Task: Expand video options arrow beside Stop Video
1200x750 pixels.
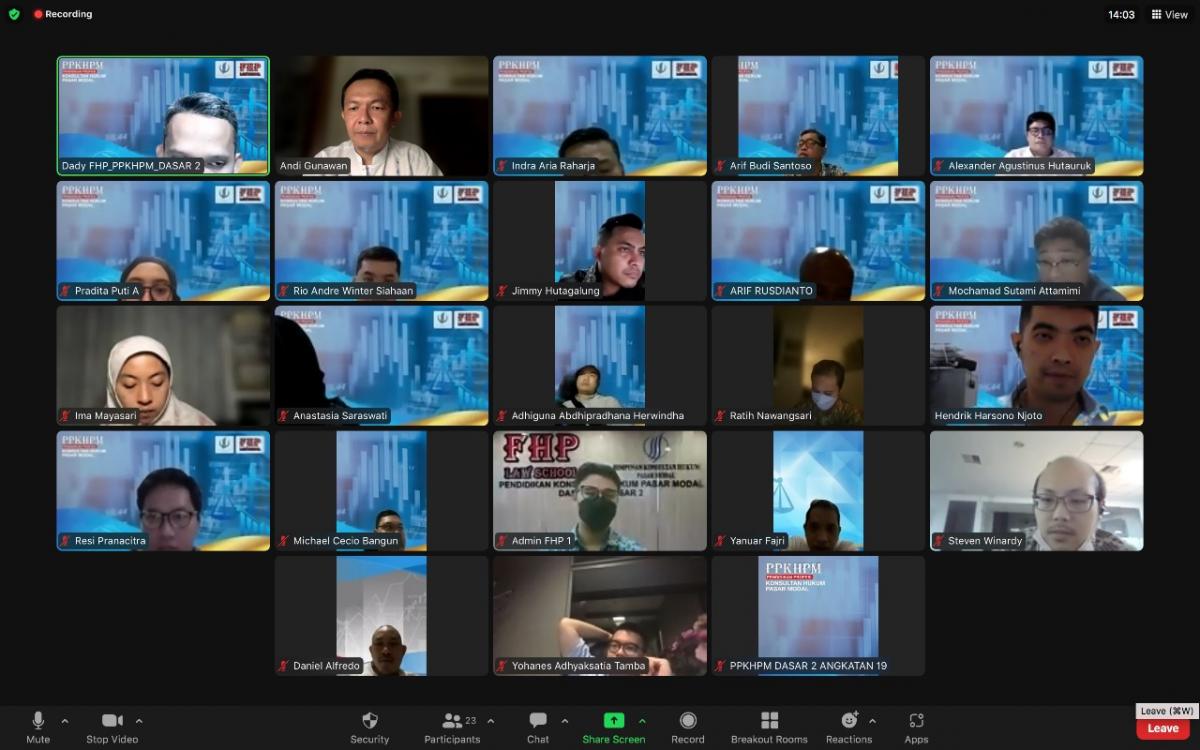Action: pyautogui.click(x=139, y=721)
